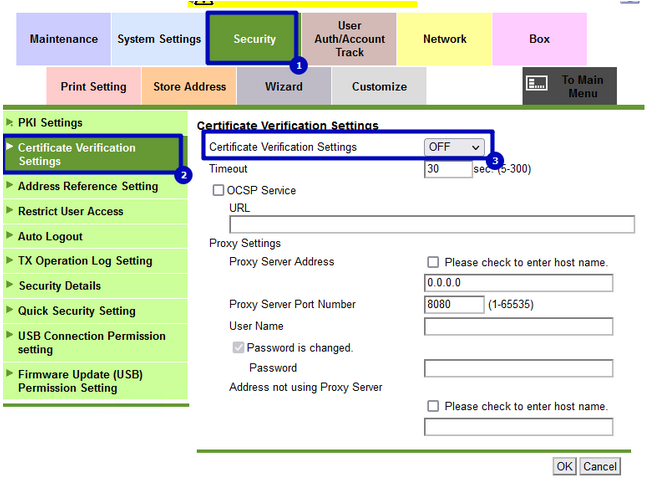
Task: Check proxy server host name checkbox
Action: point(433,262)
